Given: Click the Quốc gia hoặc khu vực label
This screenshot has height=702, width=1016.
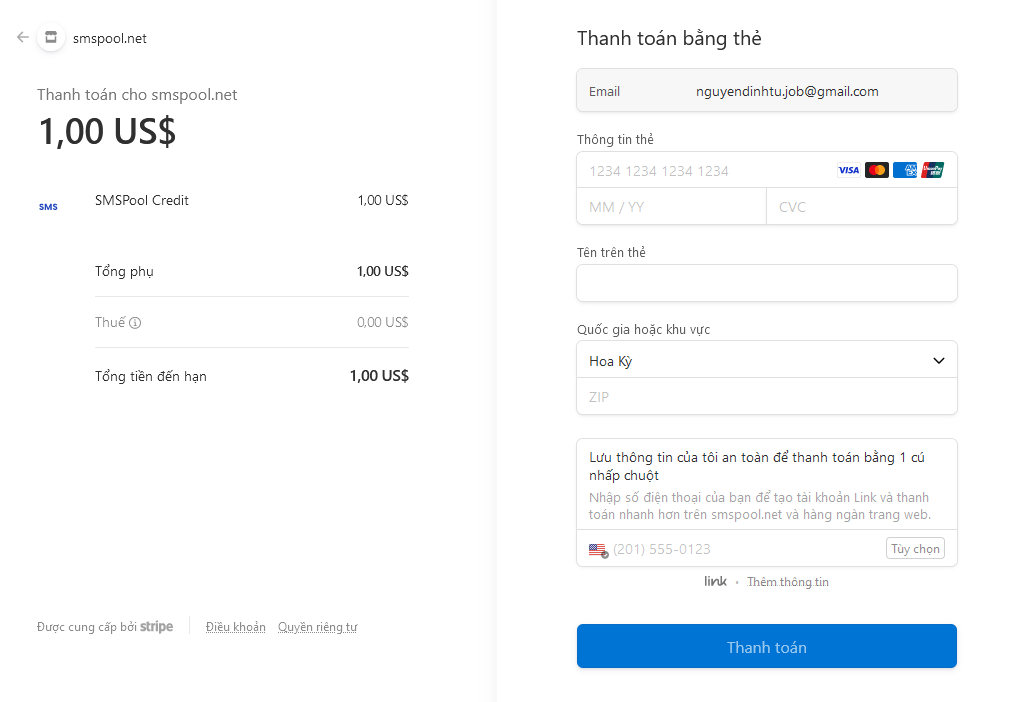Looking at the screenshot, I should [x=643, y=329].
